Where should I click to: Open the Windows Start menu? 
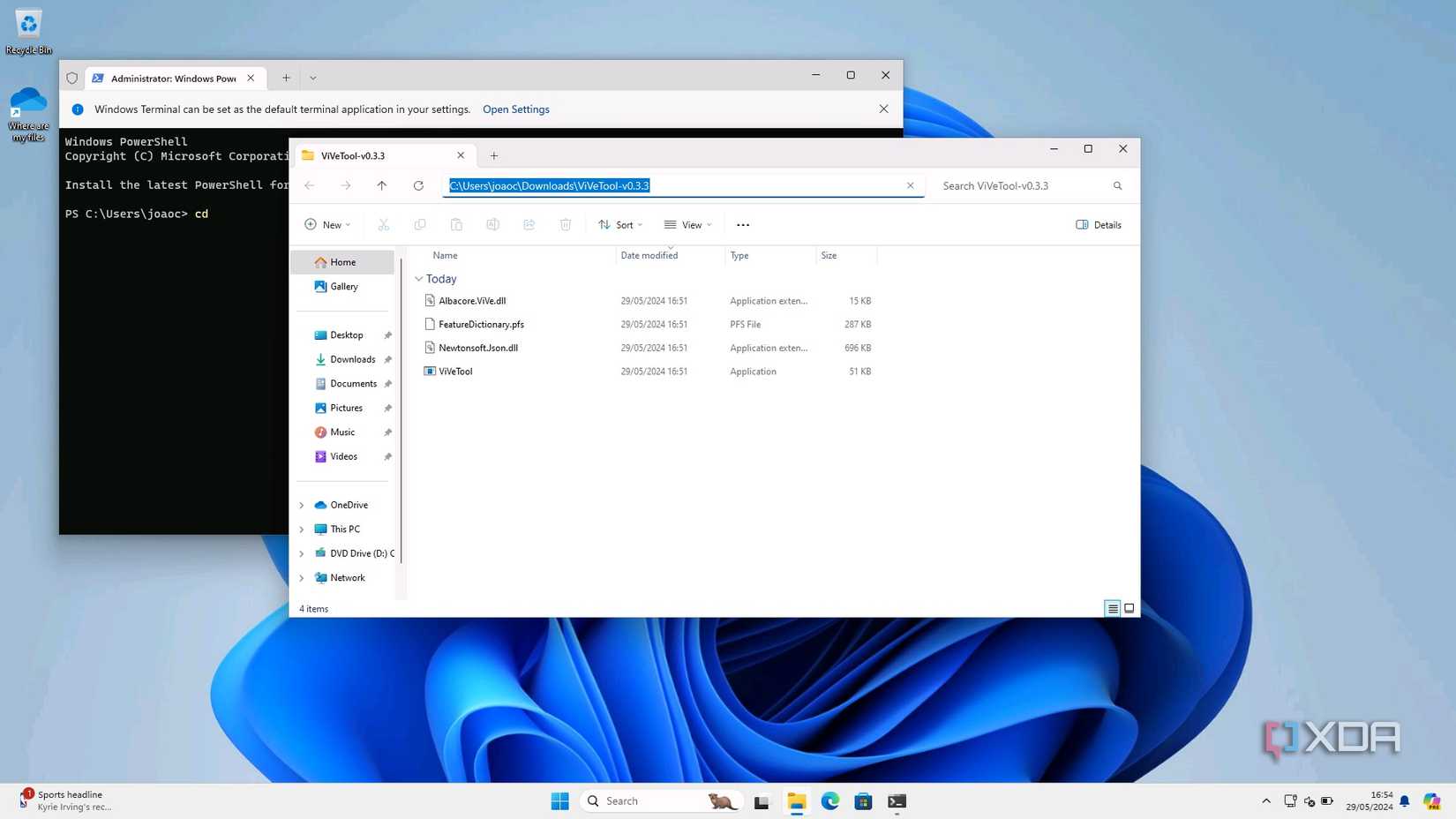pos(559,800)
